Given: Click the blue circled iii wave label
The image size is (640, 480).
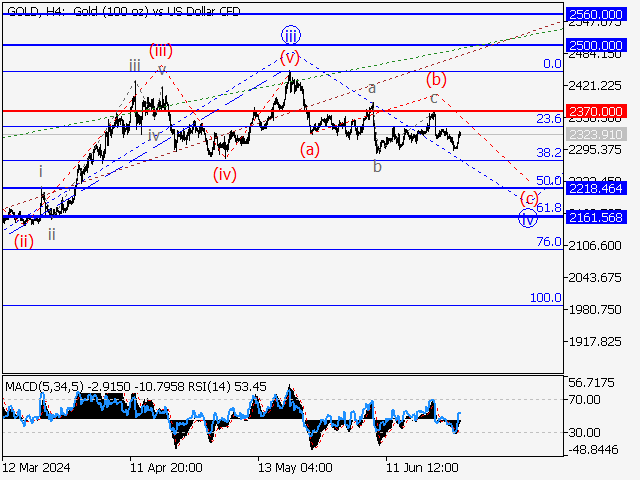Looking at the screenshot, I should pos(290,35).
